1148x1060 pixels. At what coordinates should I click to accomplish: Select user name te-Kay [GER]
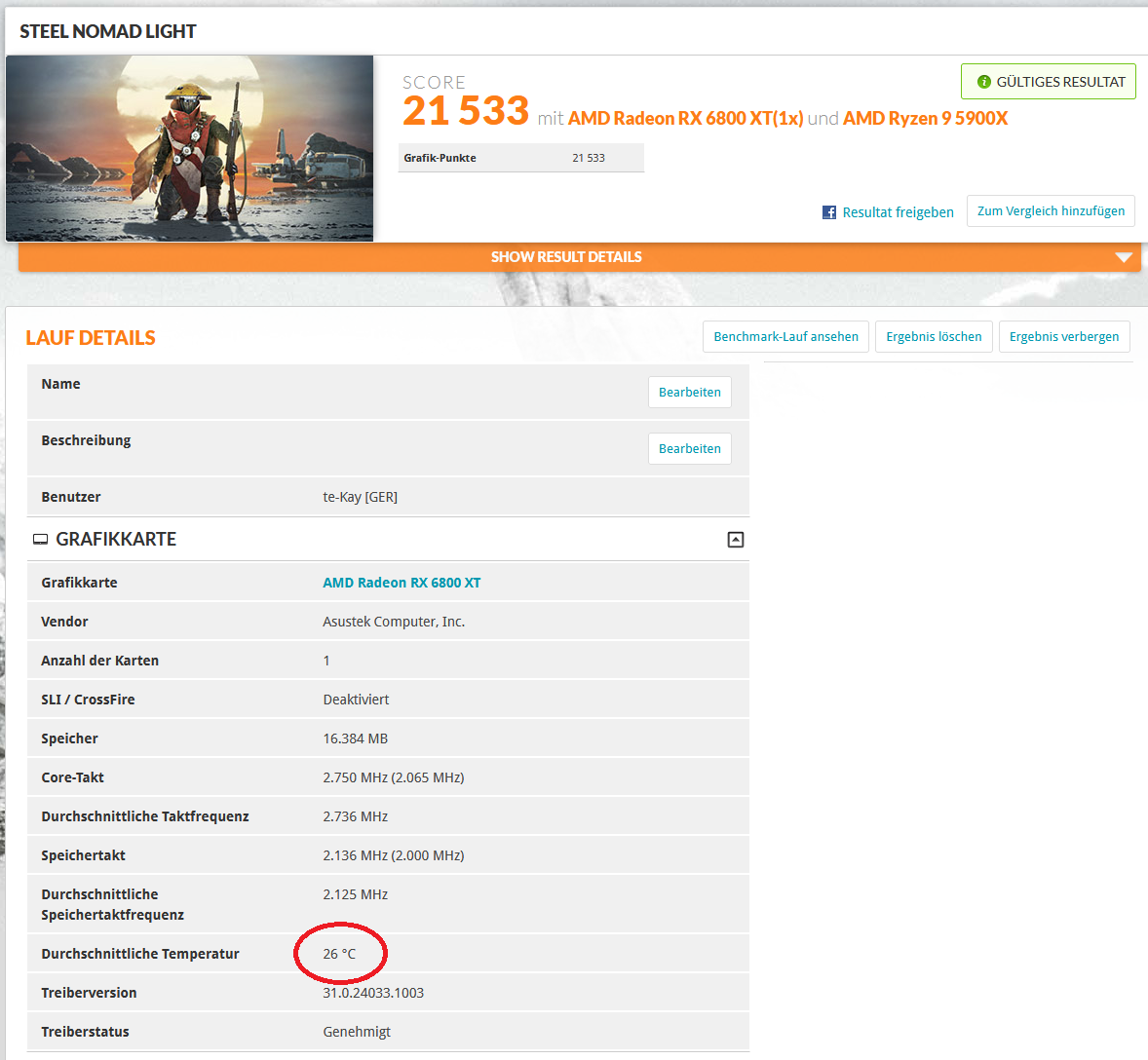(x=361, y=497)
